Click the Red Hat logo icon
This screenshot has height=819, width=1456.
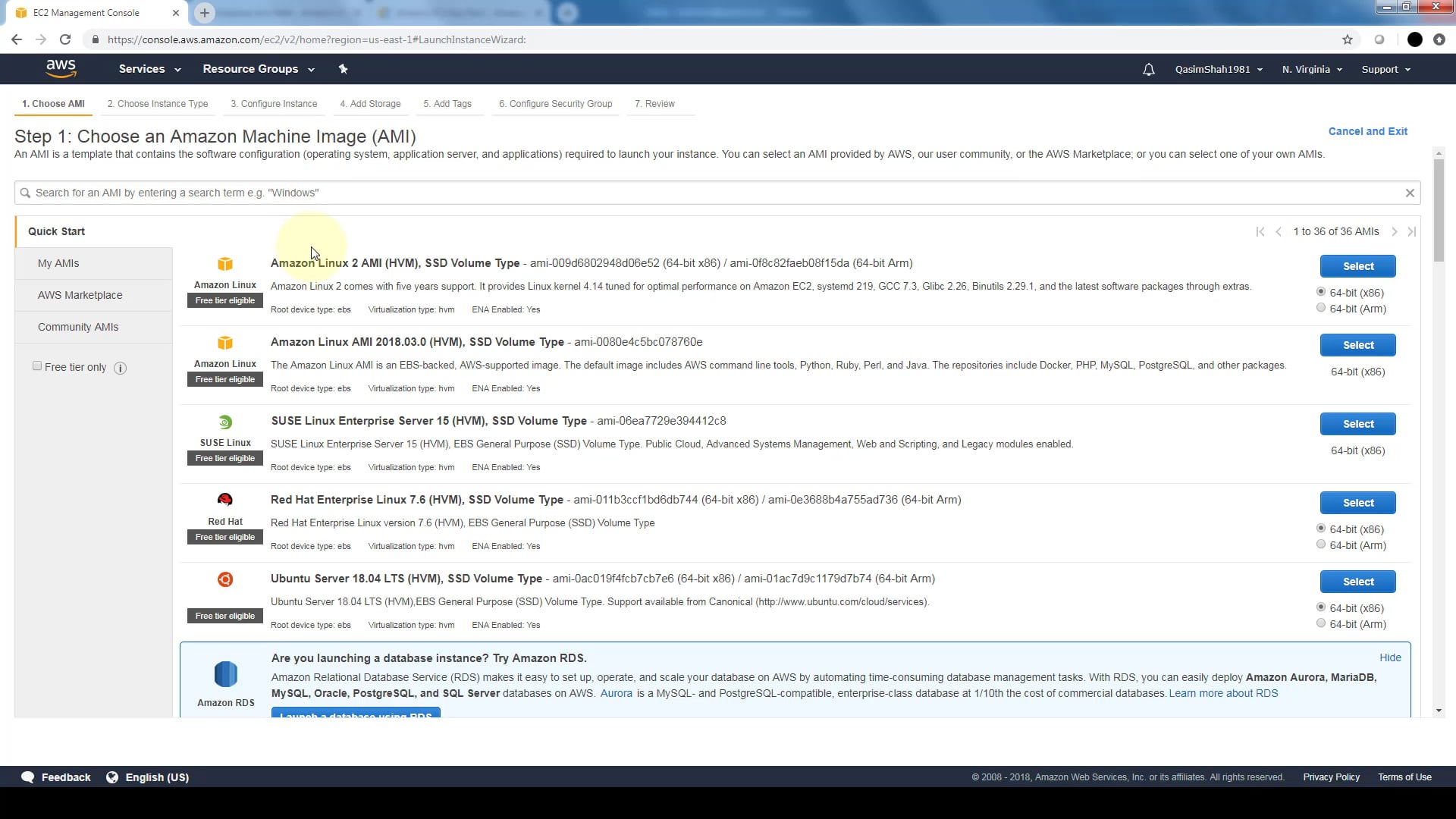point(224,500)
